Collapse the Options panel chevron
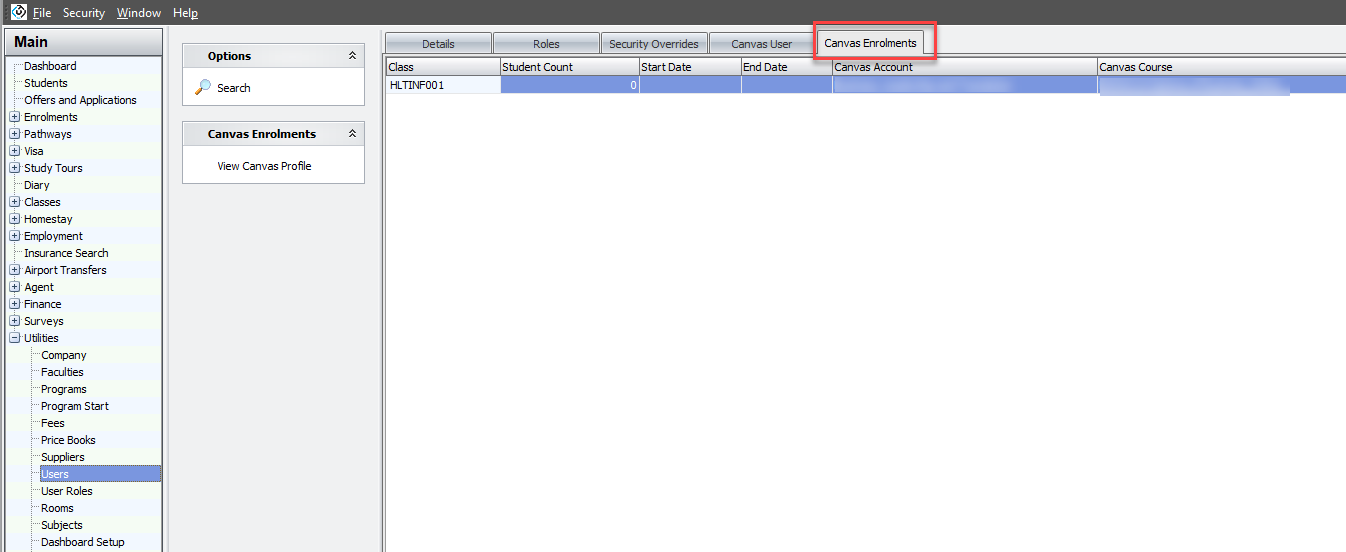This screenshot has height=552, width=1346. click(352, 56)
